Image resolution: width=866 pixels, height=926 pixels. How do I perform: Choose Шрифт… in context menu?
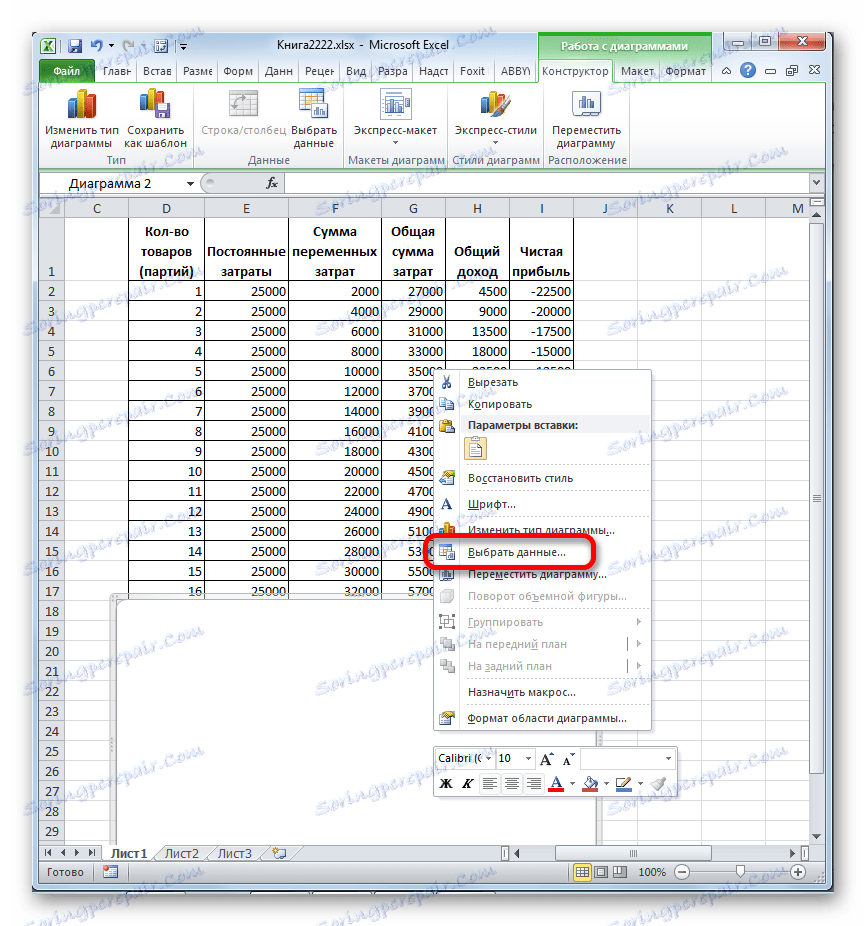pyautogui.click(x=543, y=504)
